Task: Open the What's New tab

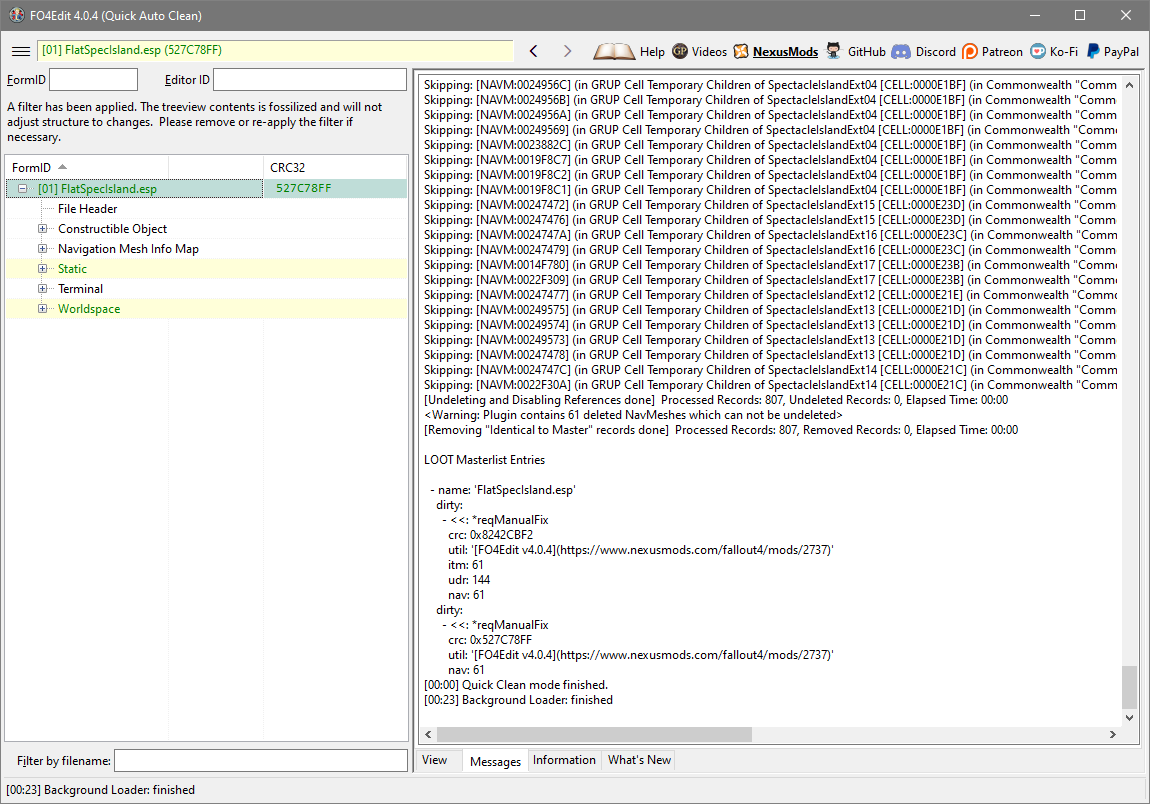Action: point(639,760)
